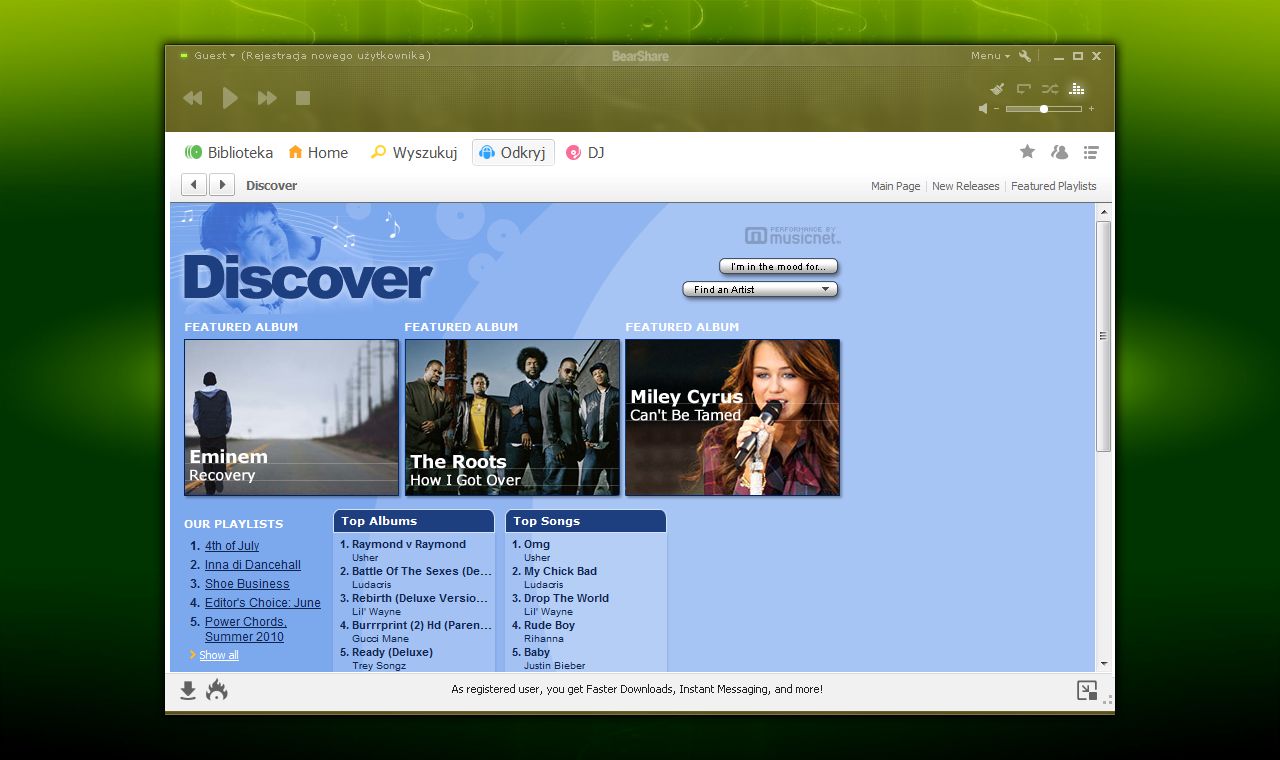
Task: Open settings via the wrench icon
Action: 1025,56
